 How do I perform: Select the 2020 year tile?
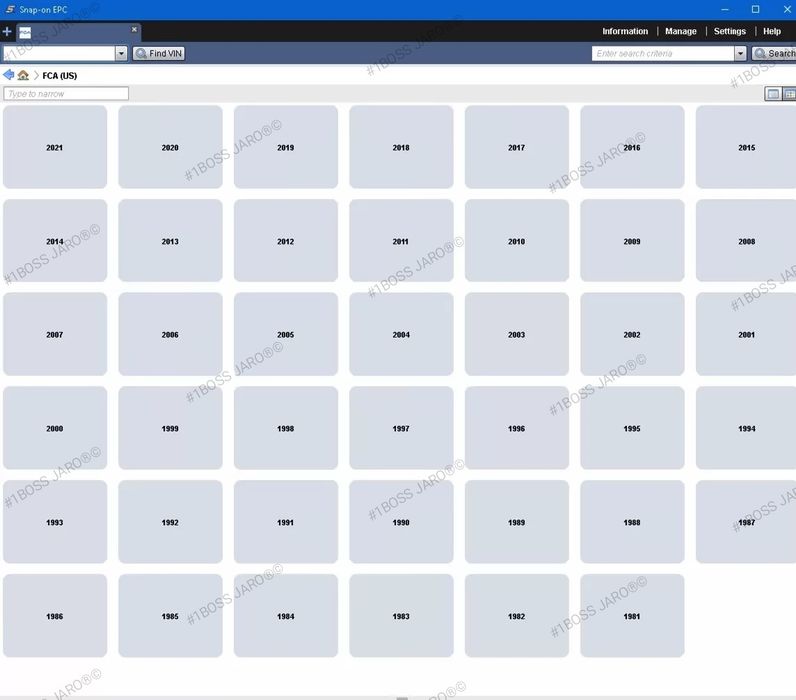pyautogui.click(x=170, y=147)
